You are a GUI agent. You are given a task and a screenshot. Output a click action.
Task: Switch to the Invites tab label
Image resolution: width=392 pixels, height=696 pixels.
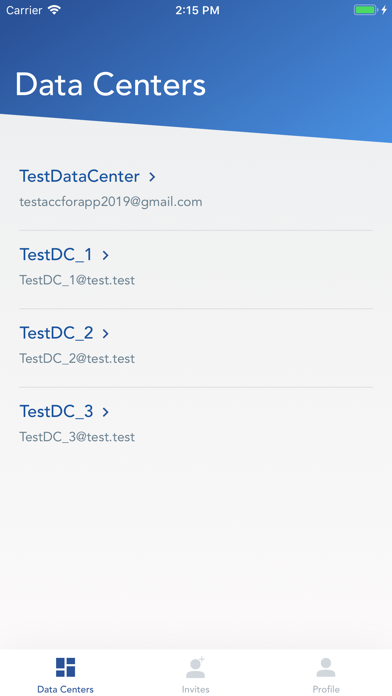point(195,689)
